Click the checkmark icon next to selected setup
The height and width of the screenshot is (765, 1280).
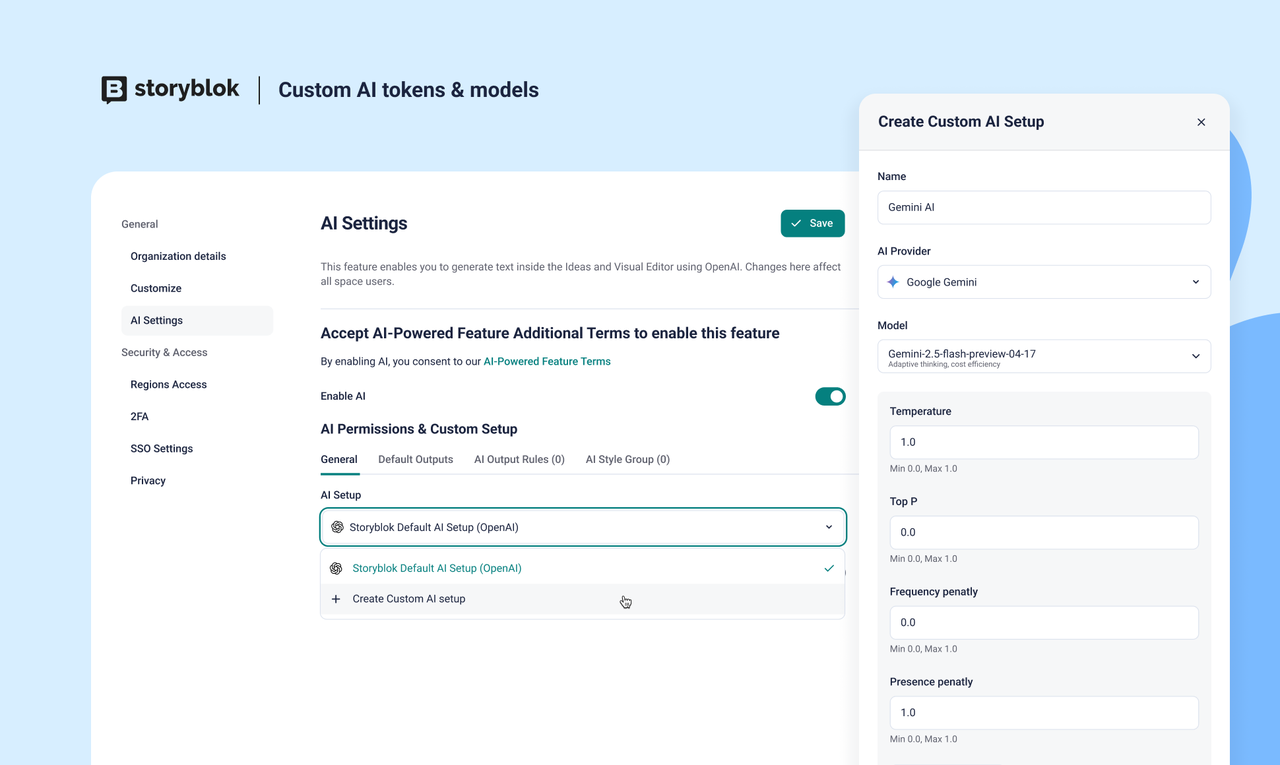tap(828, 568)
